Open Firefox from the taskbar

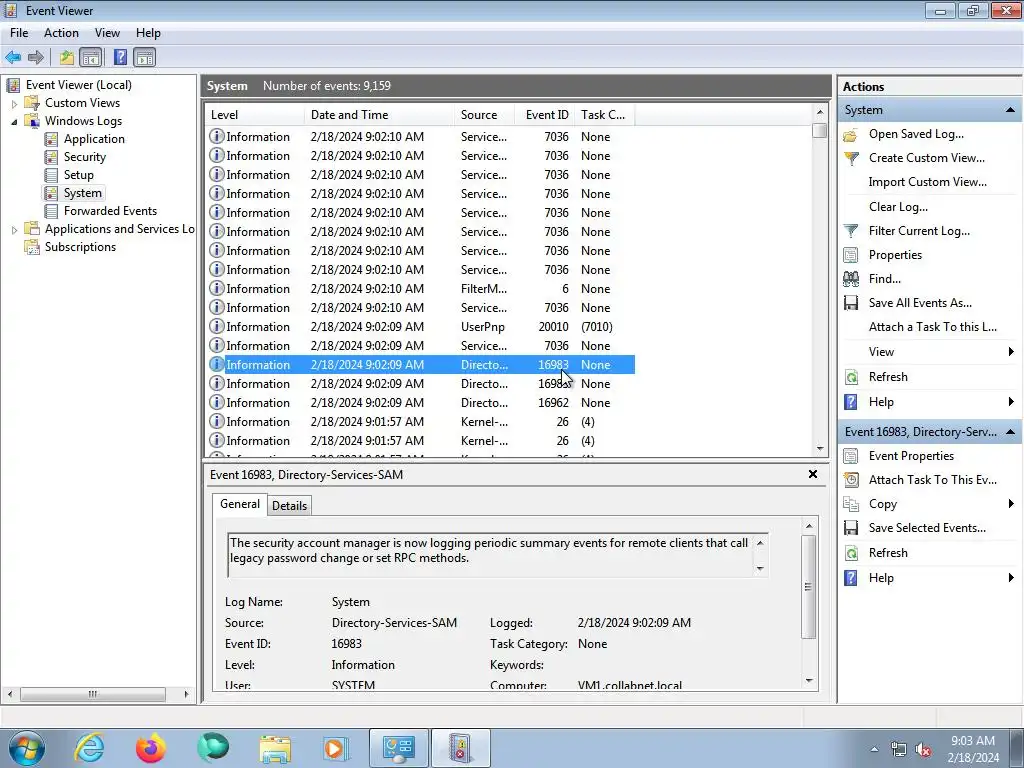[151, 748]
